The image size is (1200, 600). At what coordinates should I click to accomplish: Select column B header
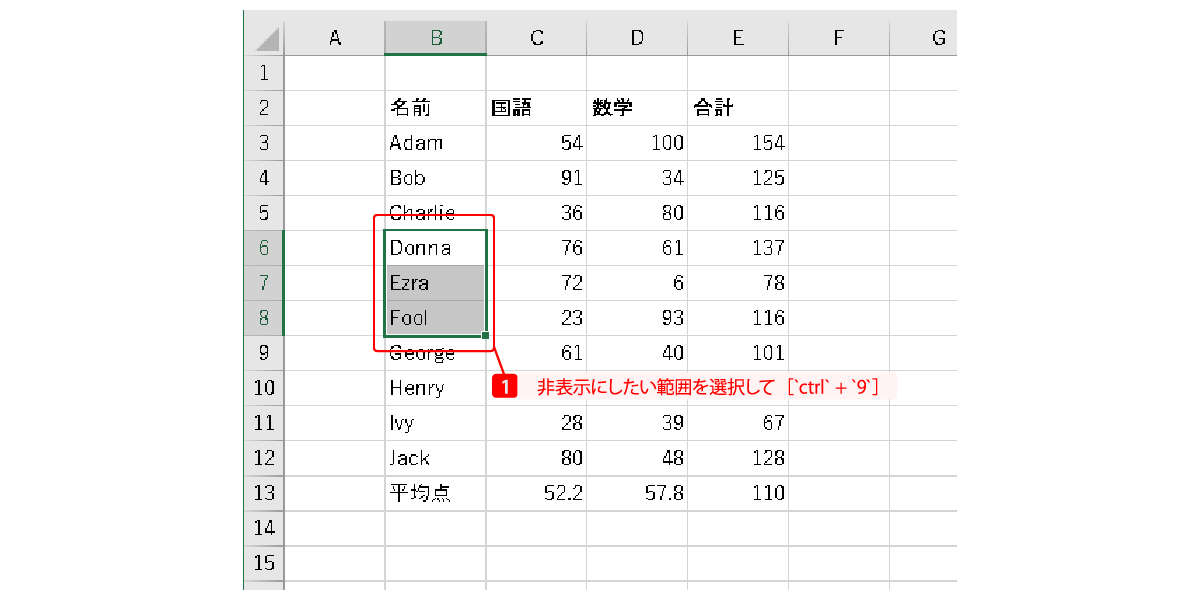pyautogui.click(x=436, y=38)
